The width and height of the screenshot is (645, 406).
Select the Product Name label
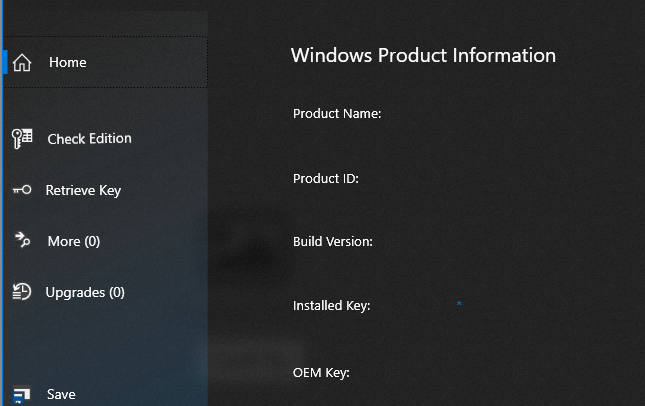click(x=337, y=114)
